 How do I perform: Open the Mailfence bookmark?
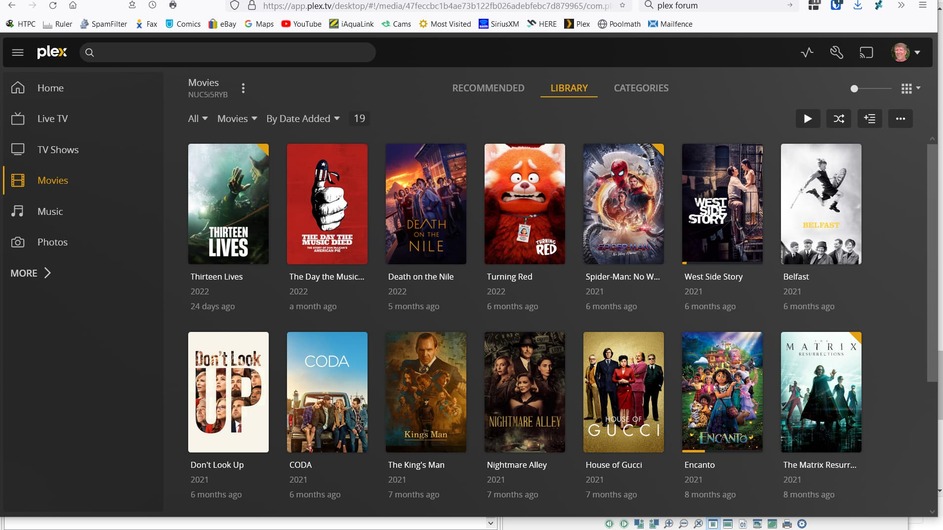670,24
